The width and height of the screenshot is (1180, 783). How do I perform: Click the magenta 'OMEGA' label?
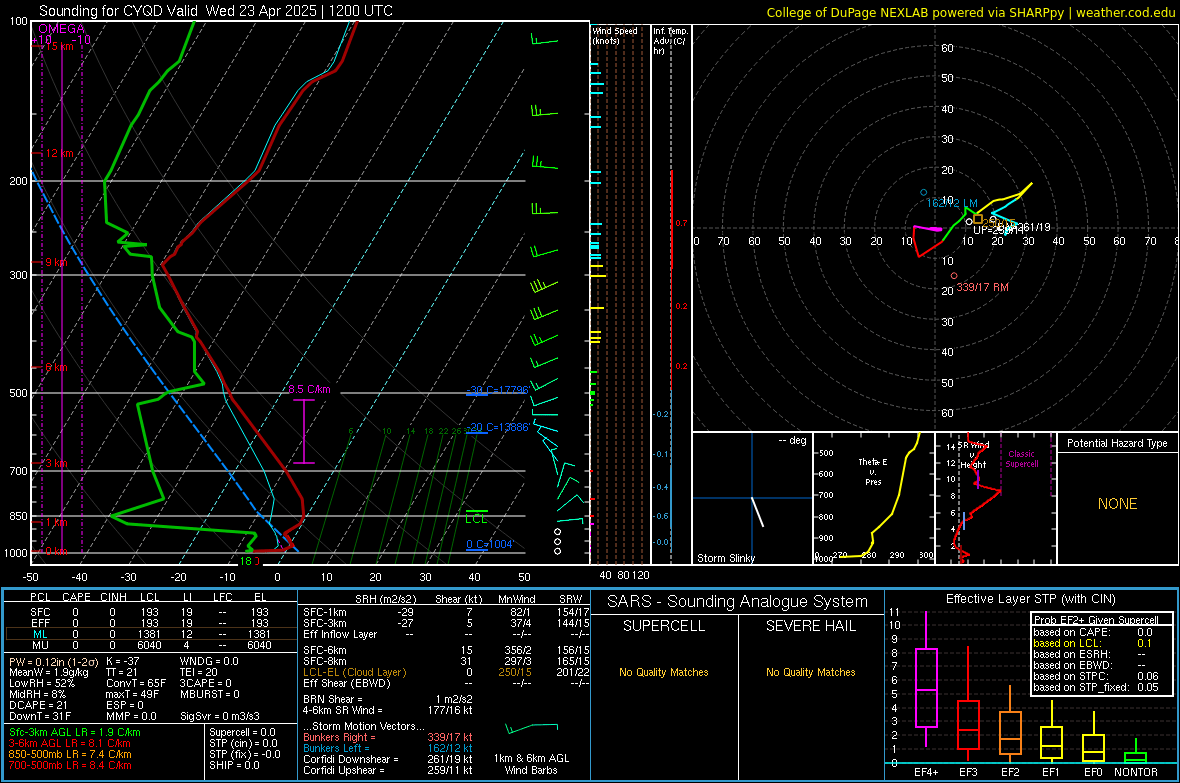click(x=62, y=29)
